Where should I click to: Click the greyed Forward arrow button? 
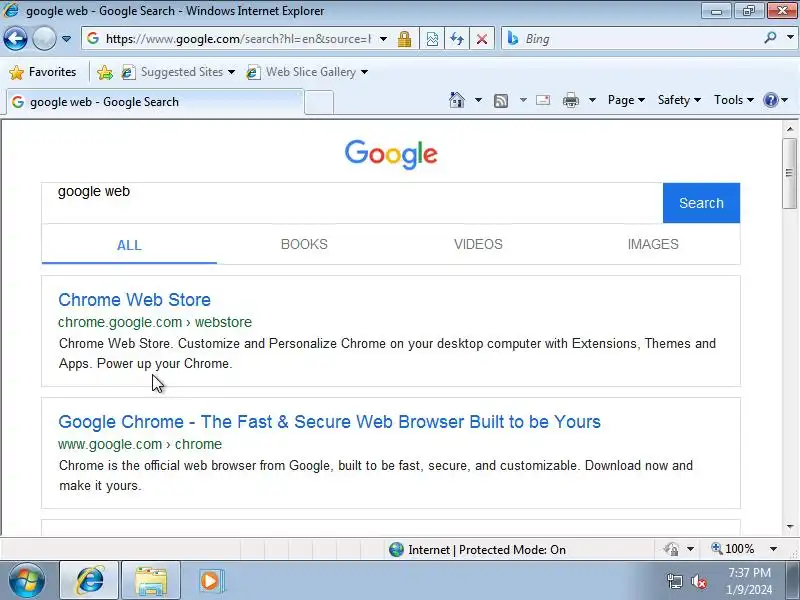[44, 38]
